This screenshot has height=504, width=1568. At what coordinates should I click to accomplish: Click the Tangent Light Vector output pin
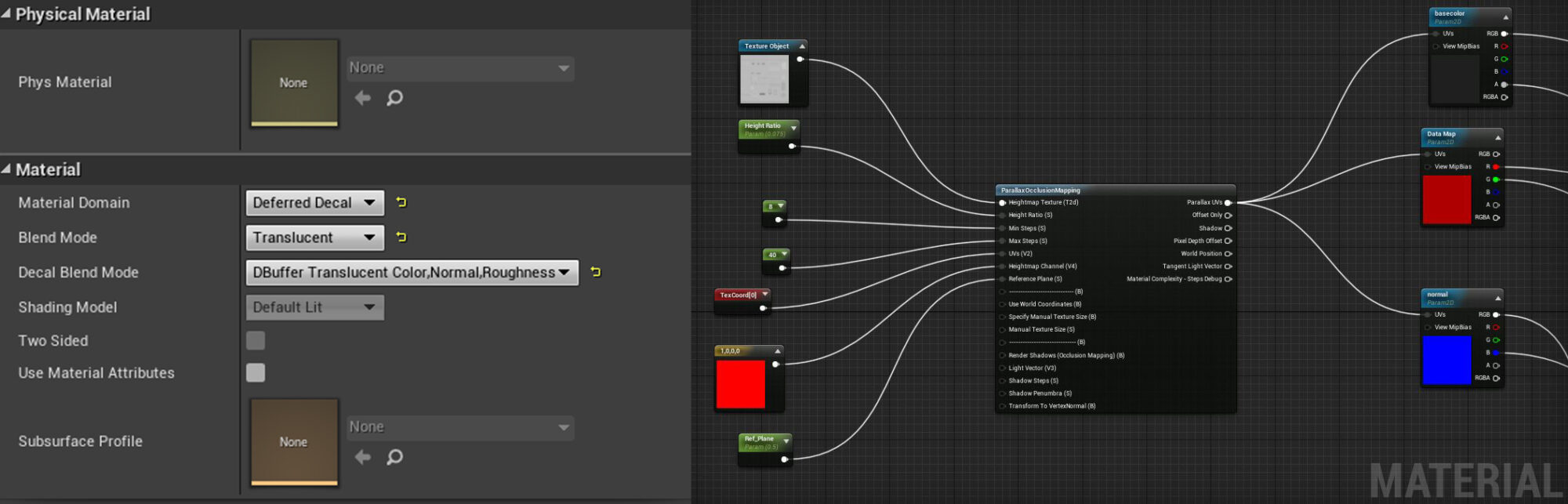[x=1228, y=267]
